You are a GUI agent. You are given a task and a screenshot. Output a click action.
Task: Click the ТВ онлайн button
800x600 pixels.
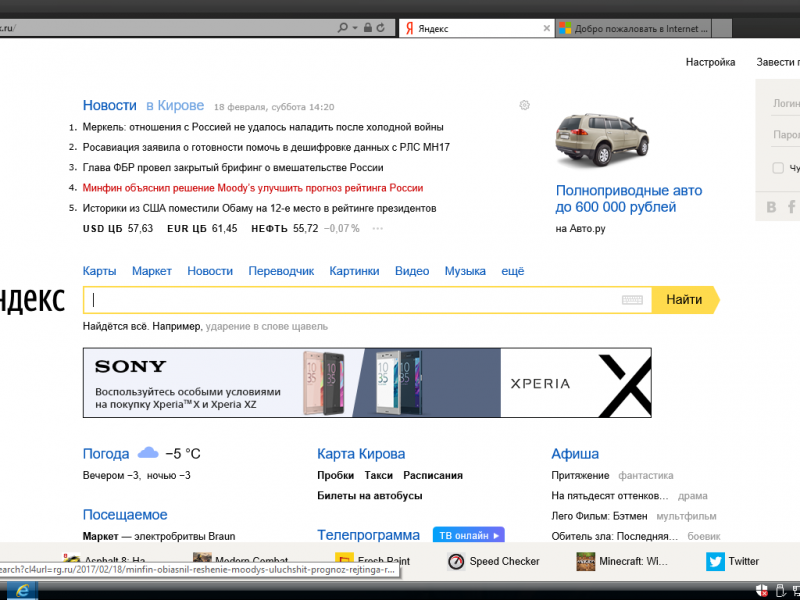coord(468,535)
